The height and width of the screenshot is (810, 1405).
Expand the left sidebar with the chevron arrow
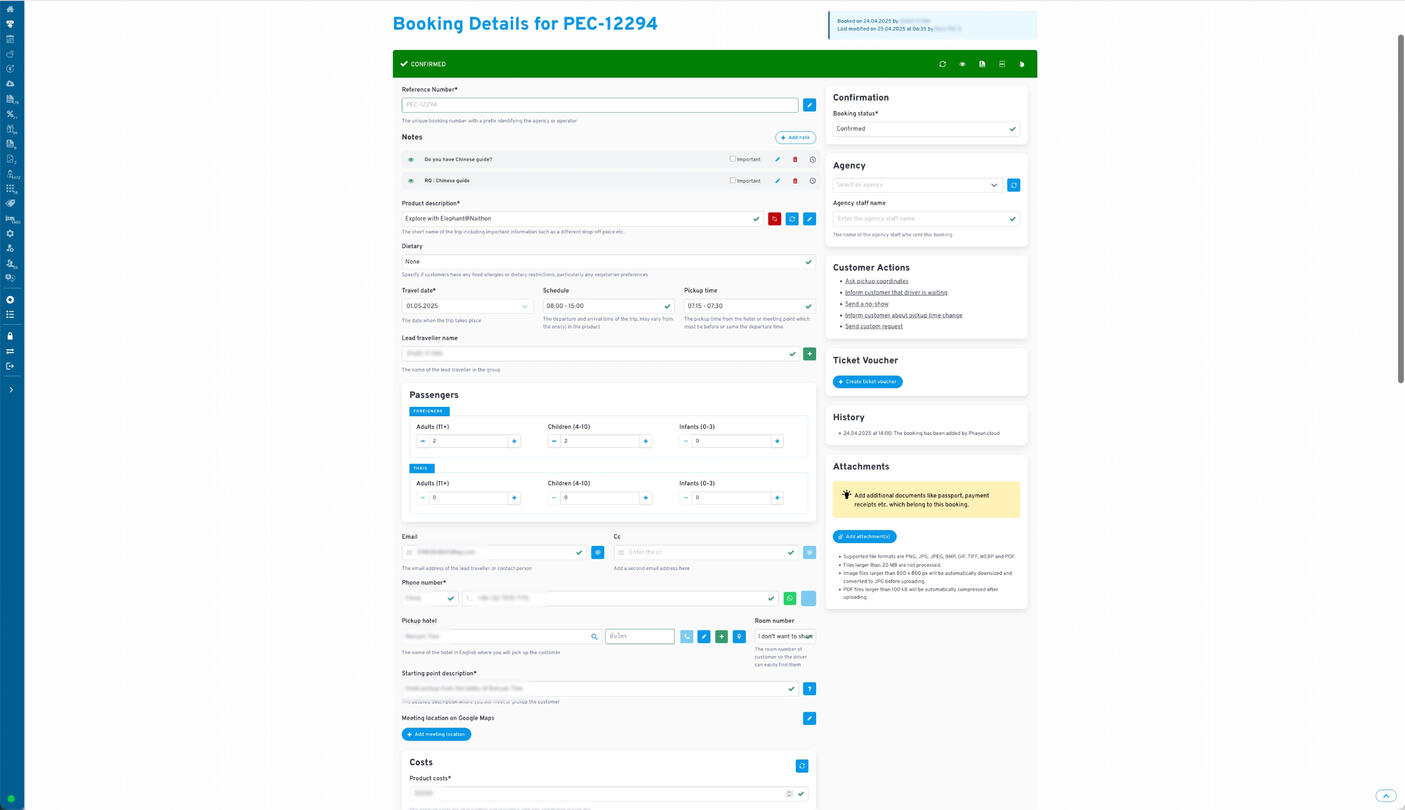[11, 390]
